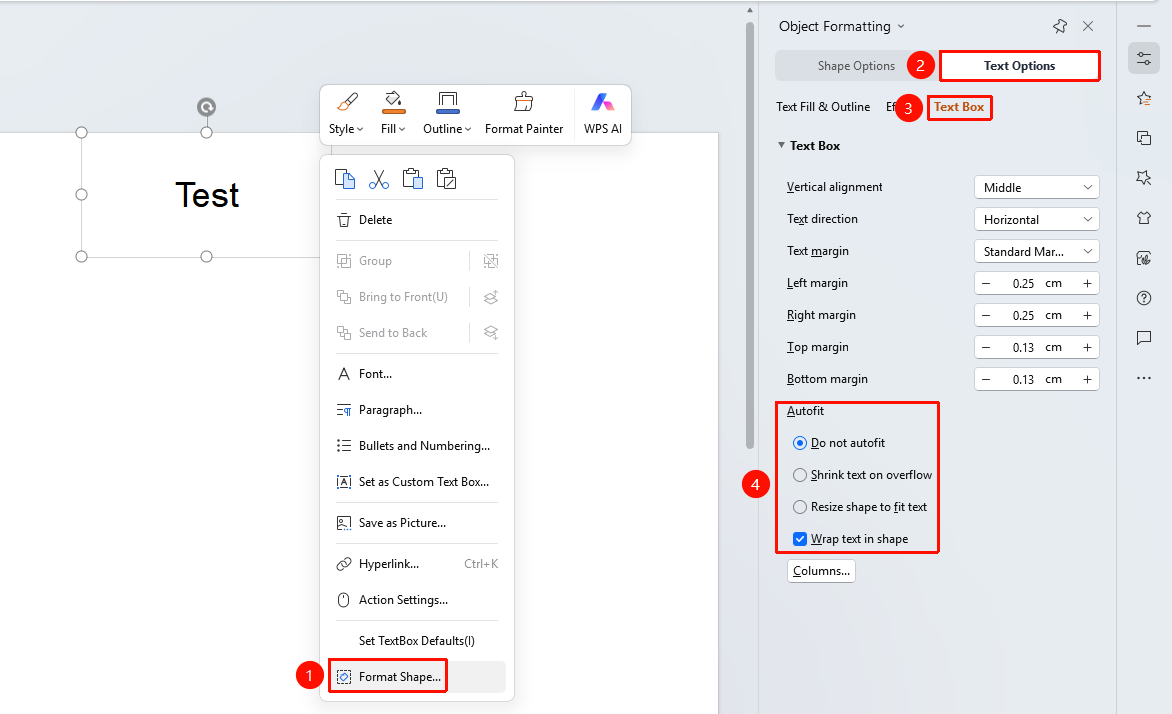Click the Format Painter icon

(x=524, y=102)
